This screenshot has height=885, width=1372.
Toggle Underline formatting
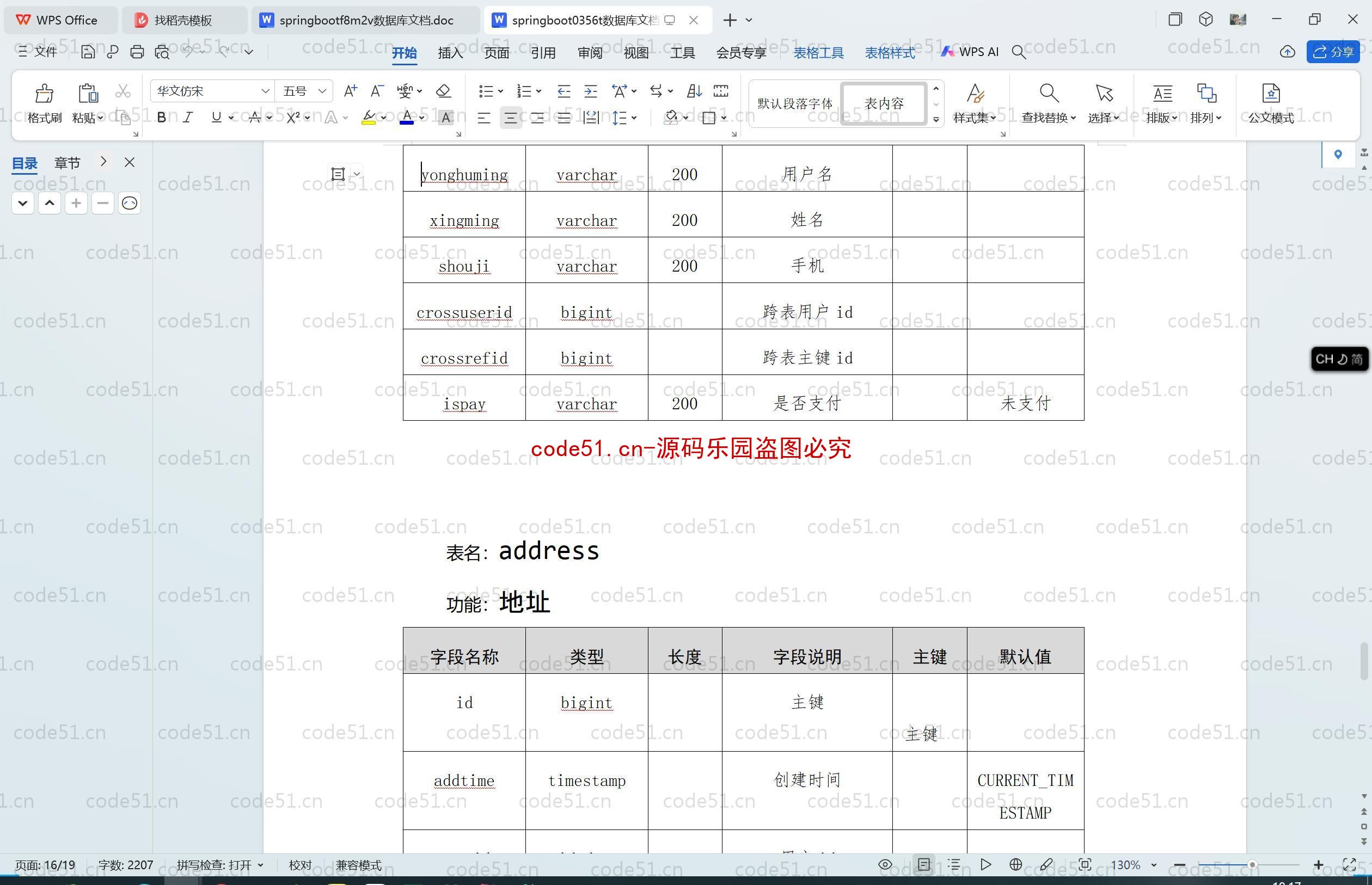[216, 118]
